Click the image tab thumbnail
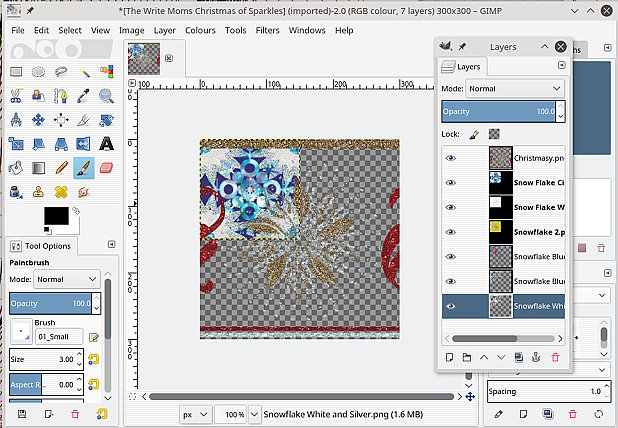The width and height of the screenshot is (618, 428). coord(144,59)
